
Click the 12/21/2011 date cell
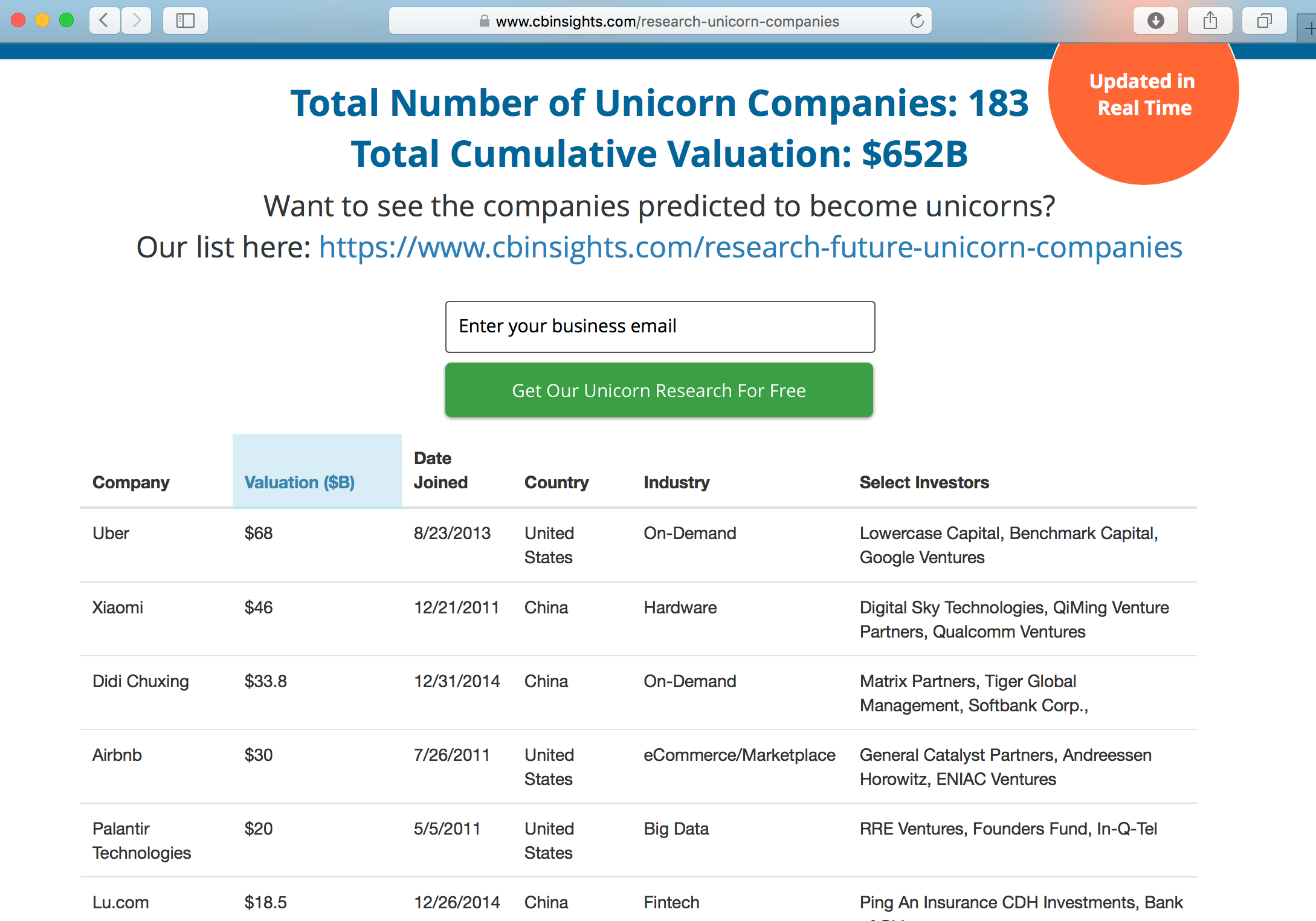point(457,607)
